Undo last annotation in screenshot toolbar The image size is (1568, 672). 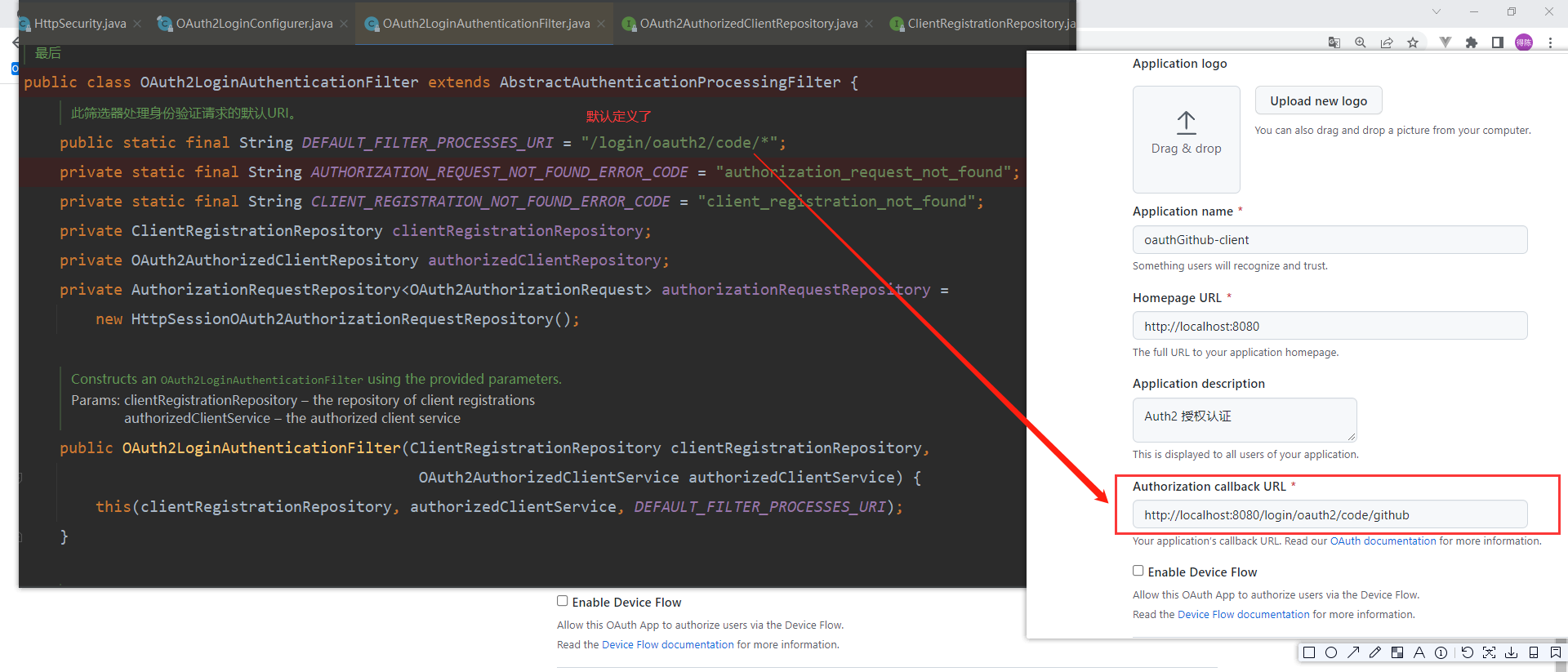point(1468,652)
